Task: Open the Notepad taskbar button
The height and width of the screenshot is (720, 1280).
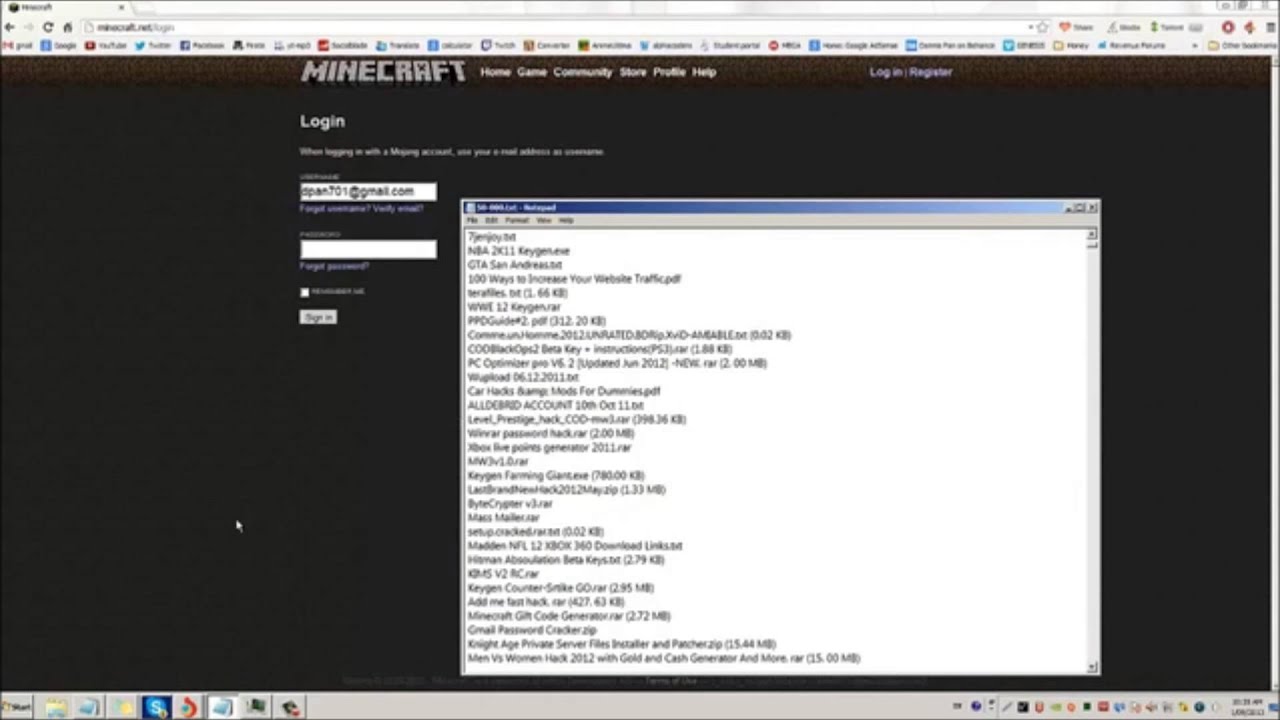Action: coord(222,708)
